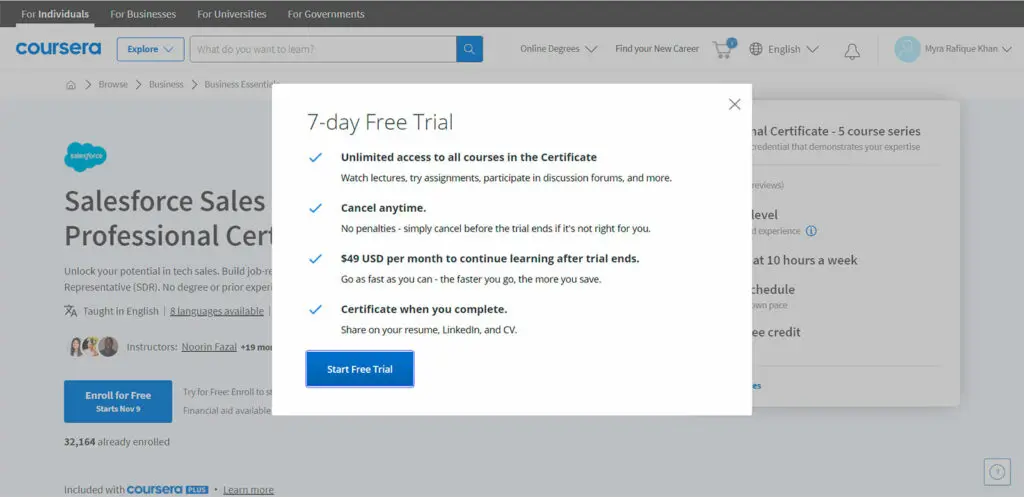Open the Coursera home logo
This screenshot has width=1024, height=497.
[59, 48]
